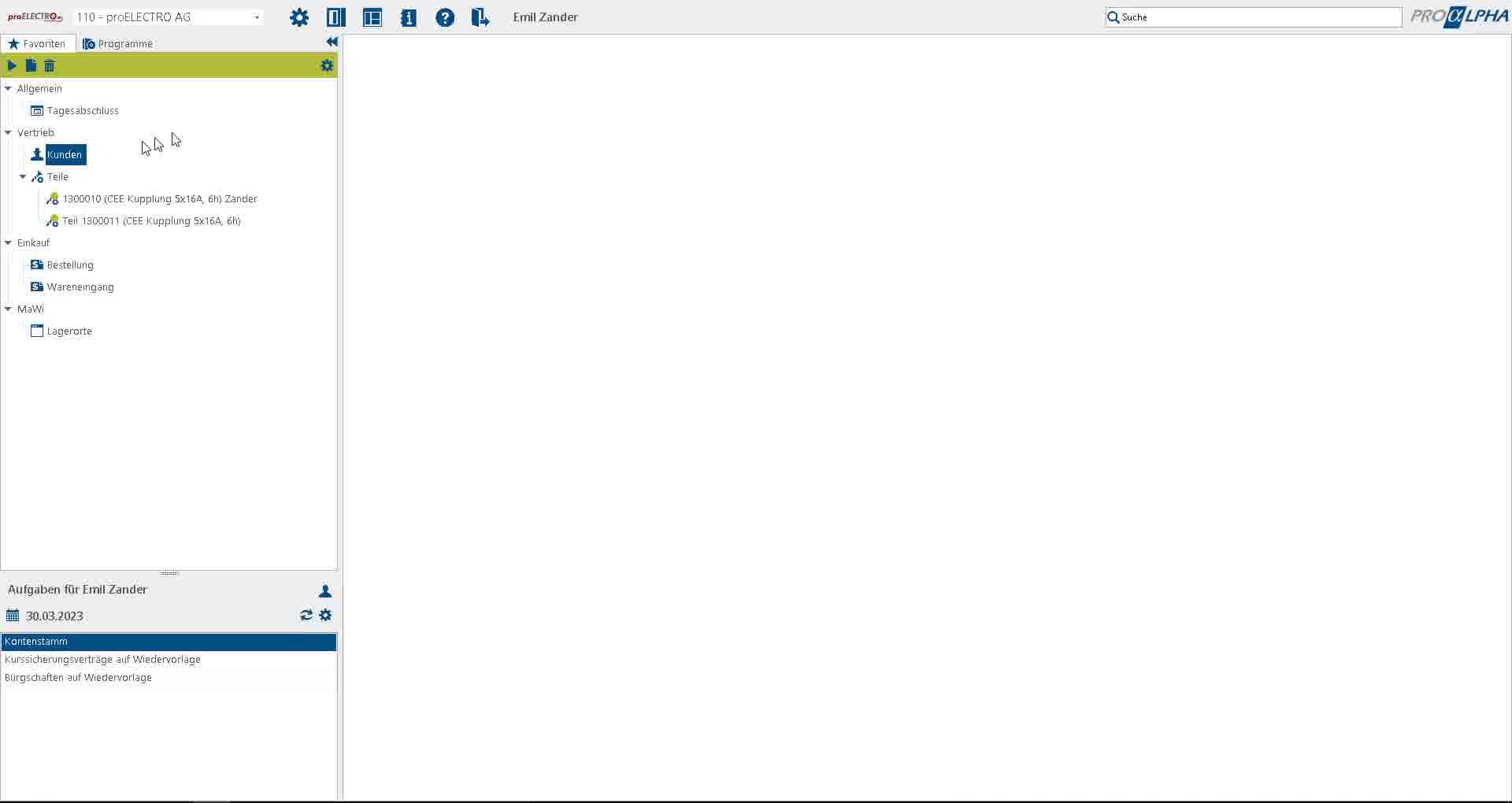Viewport: 1512px width, 803px height.
Task: Click the proALPHA logo
Action: 1459,17
